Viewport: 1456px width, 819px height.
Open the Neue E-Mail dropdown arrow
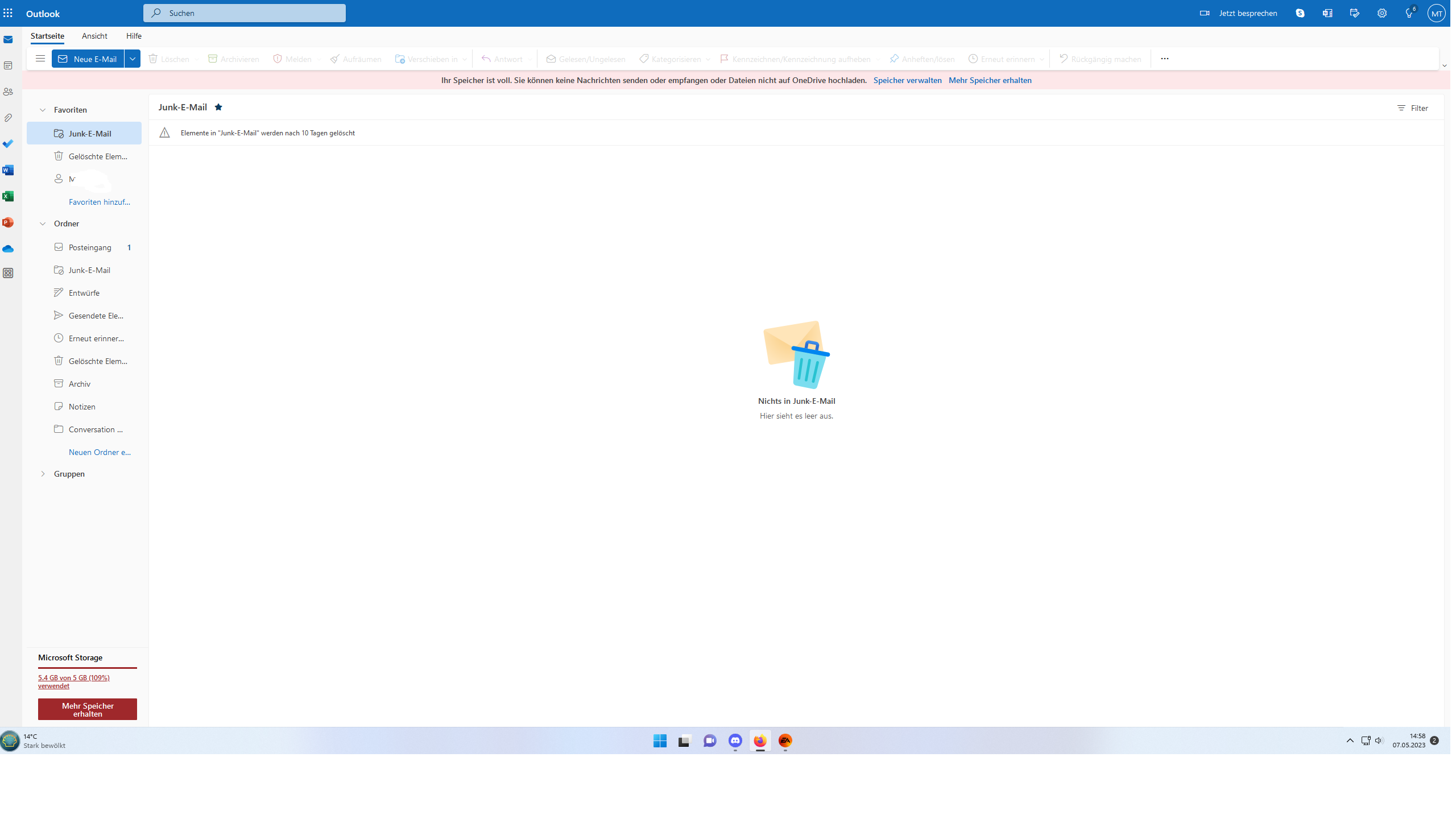(x=133, y=59)
